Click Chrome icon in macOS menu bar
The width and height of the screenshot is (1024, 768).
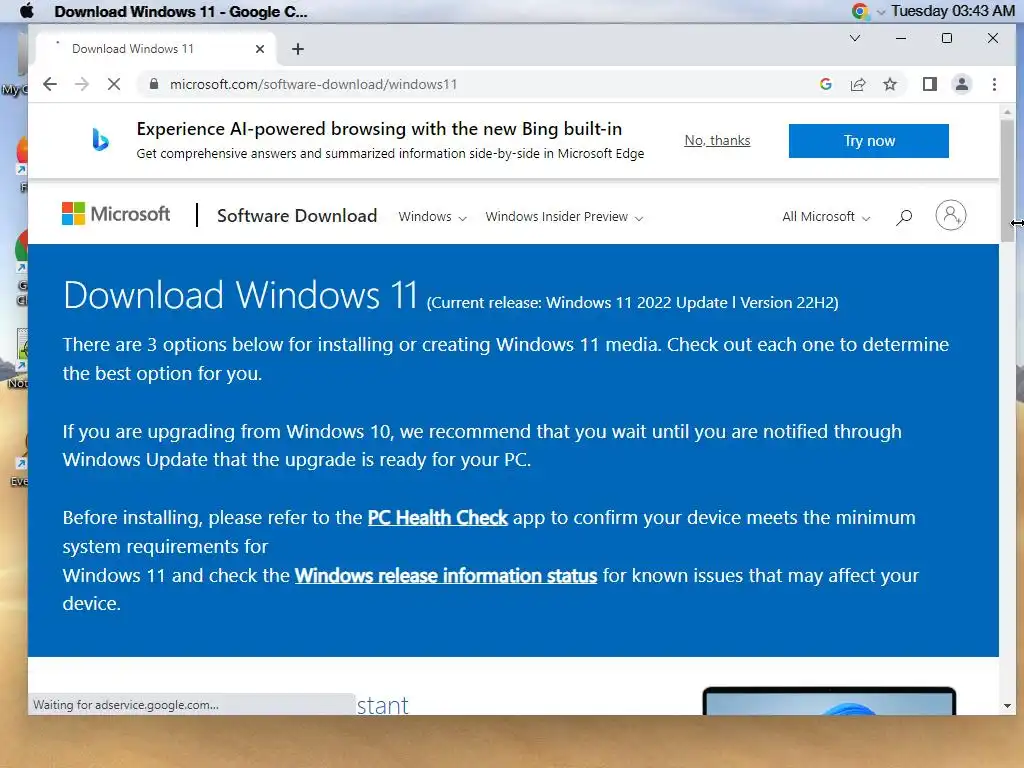[x=860, y=11]
